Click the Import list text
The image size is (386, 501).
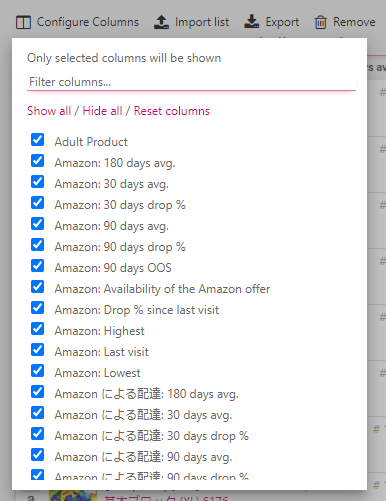coord(202,22)
